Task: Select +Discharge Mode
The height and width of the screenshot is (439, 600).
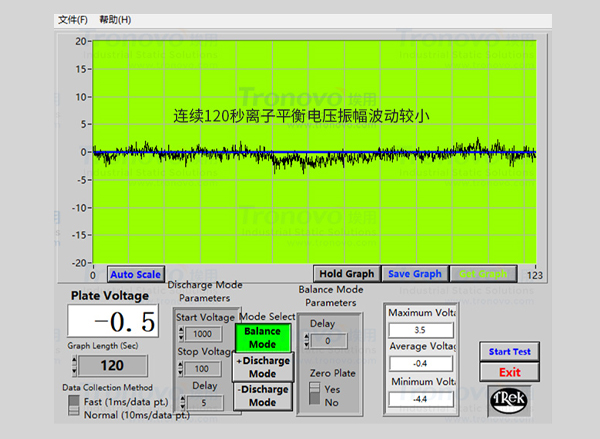Action: 263,367
